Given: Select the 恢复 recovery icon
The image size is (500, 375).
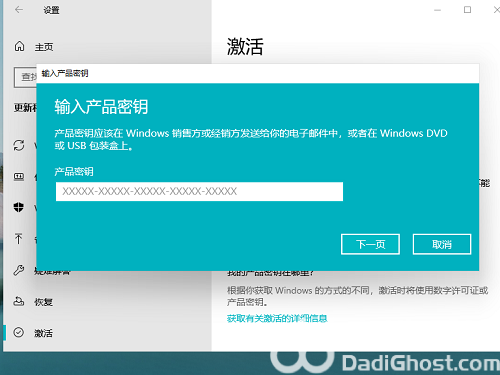Looking at the screenshot, I should click(x=19, y=301).
